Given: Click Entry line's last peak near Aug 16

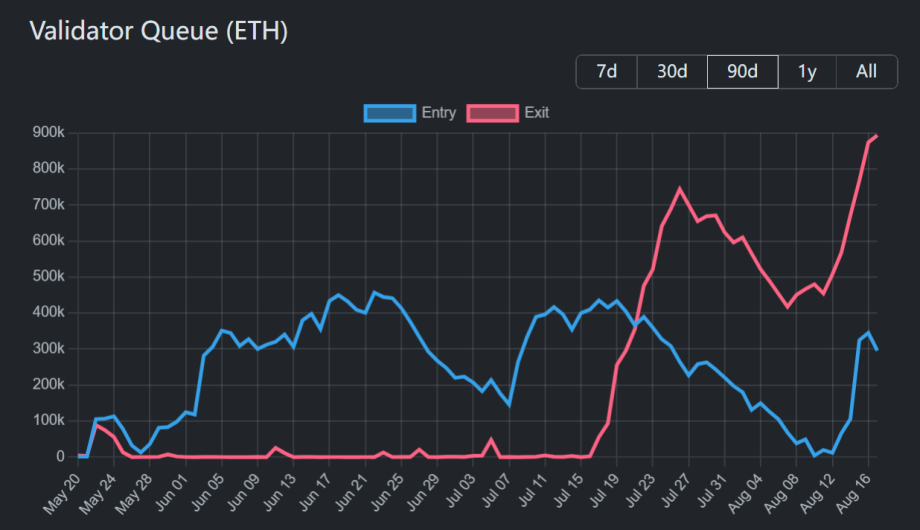Looking at the screenshot, I should point(868,333).
